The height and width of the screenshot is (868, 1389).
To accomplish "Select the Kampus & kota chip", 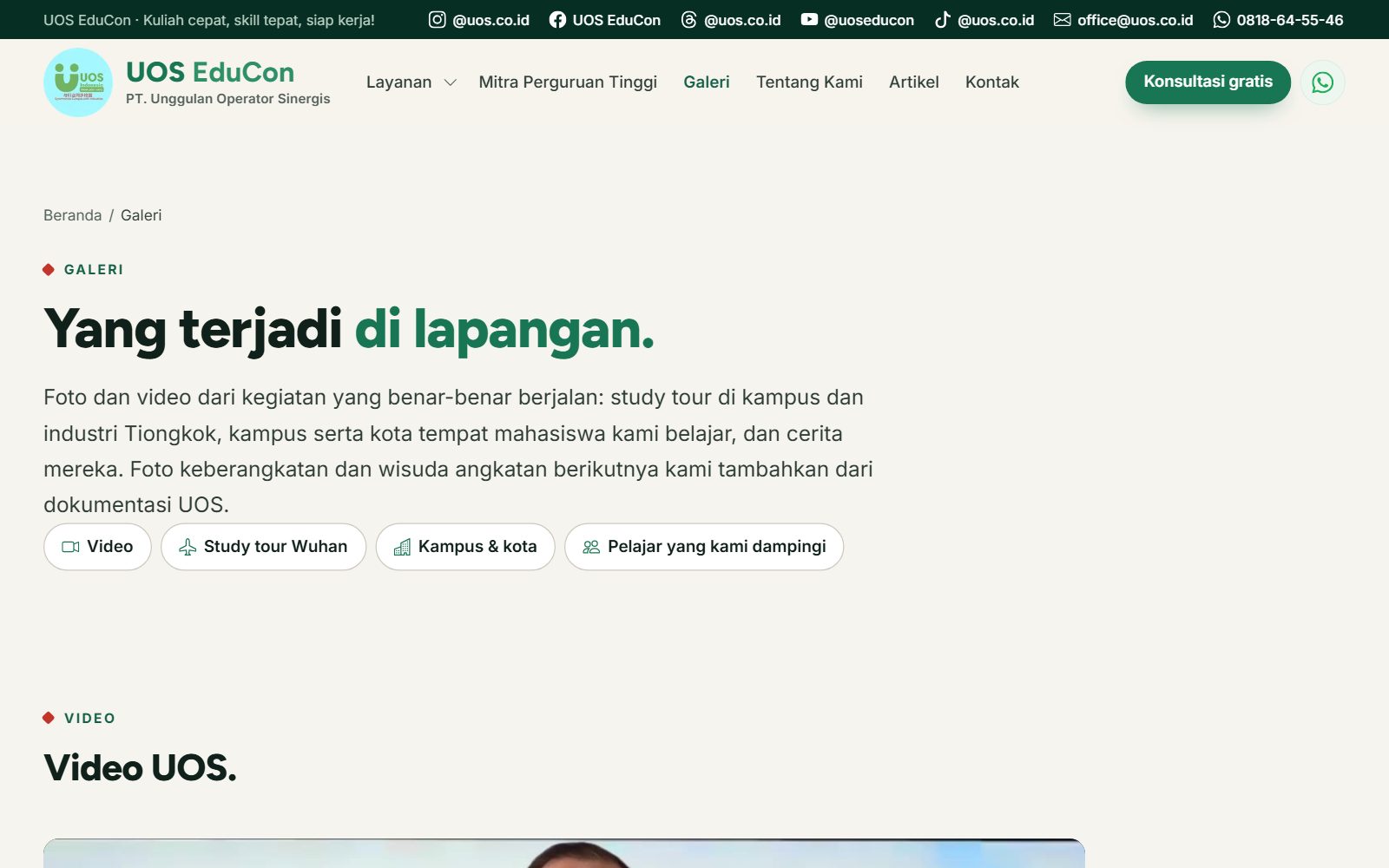I will [x=465, y=547].
